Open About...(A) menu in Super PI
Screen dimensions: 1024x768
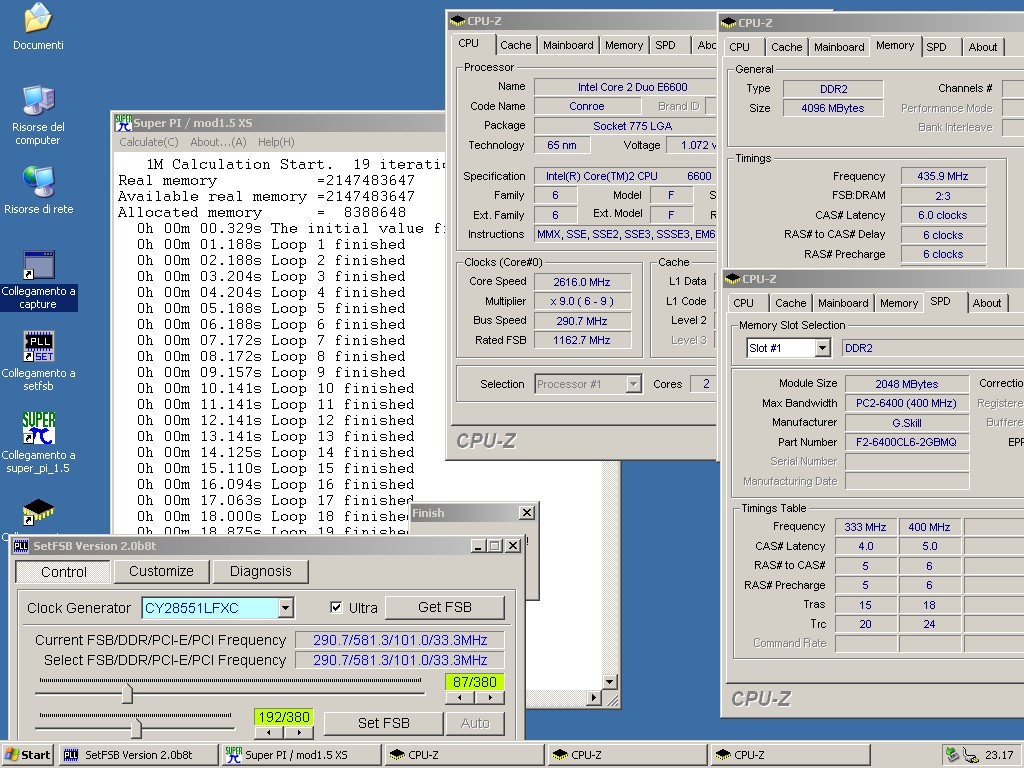point(218,142)
